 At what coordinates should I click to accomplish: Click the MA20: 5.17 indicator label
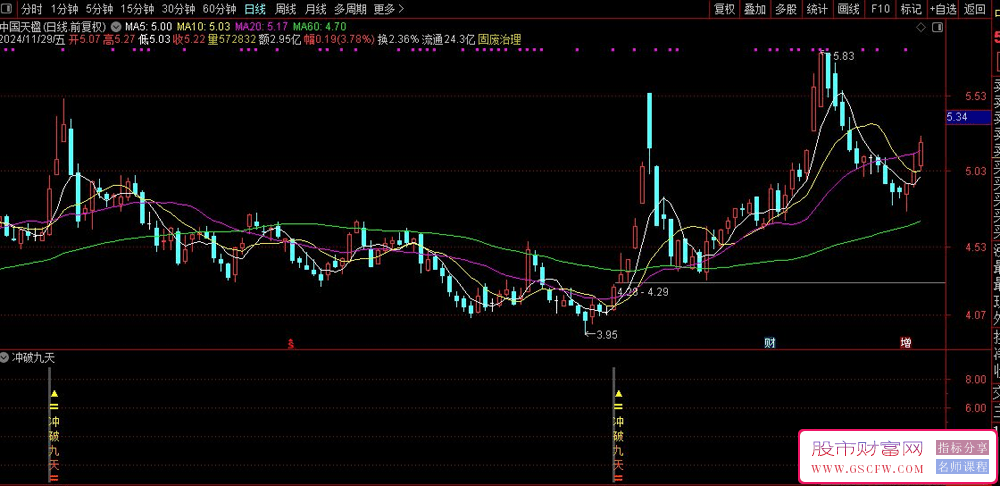click(261, 27)
